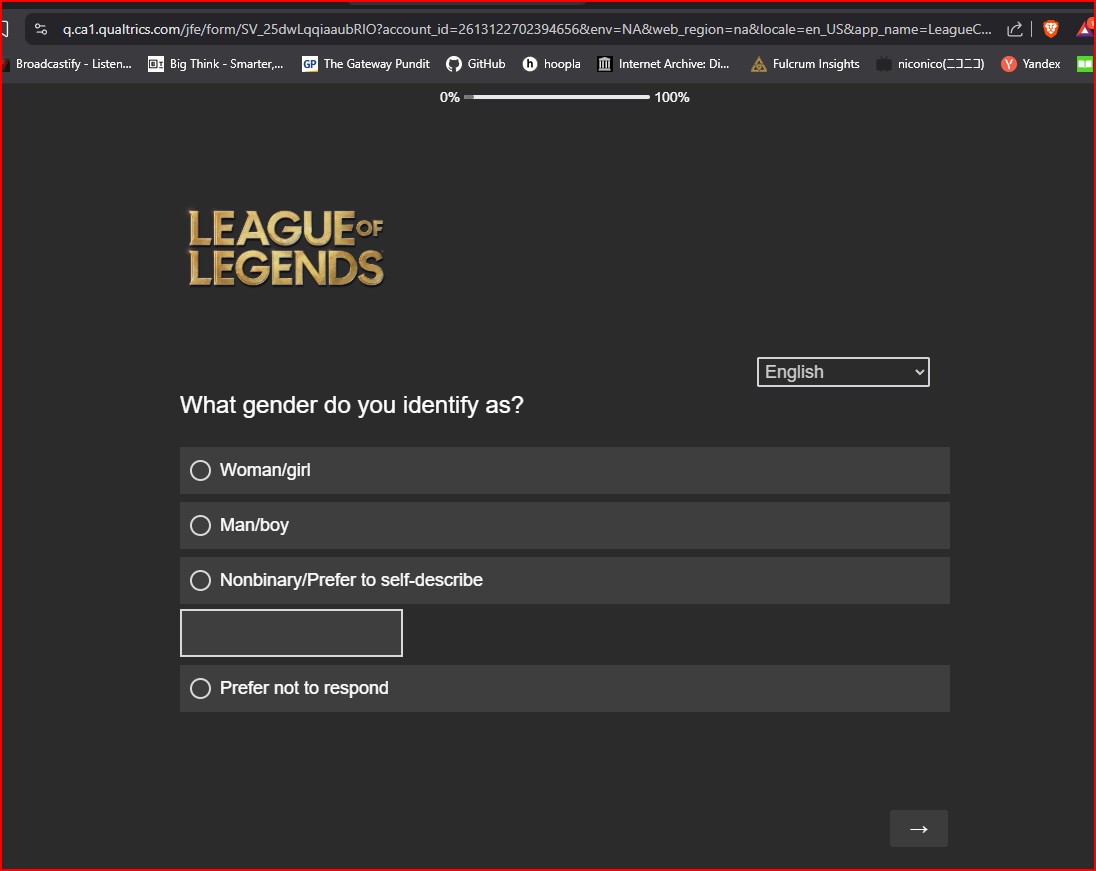The width and height of the screenshot is (1096, 871).
Task: Click the survey progress bar
Action: [557, 97]
